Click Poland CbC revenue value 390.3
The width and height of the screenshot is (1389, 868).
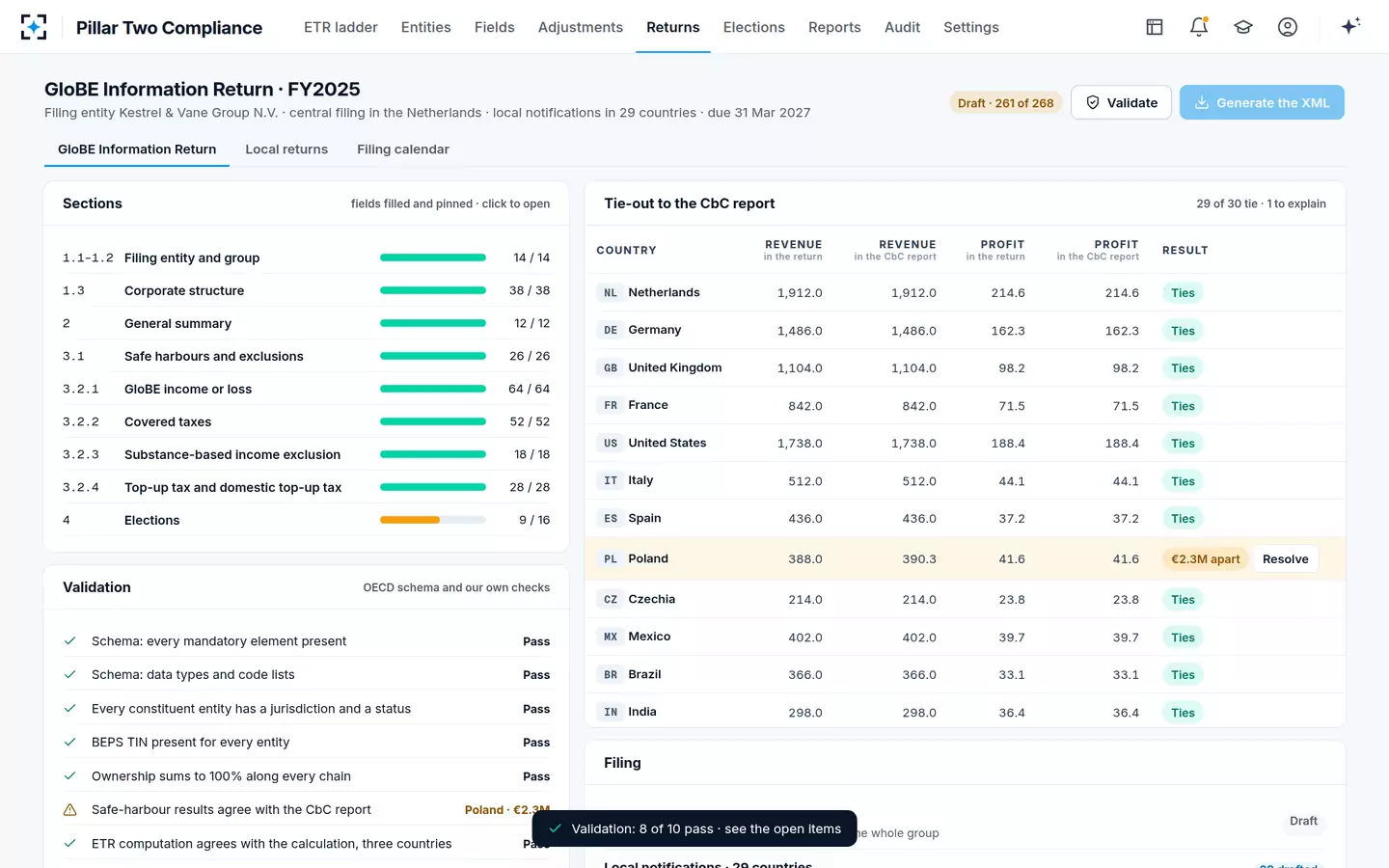point(918,559)
